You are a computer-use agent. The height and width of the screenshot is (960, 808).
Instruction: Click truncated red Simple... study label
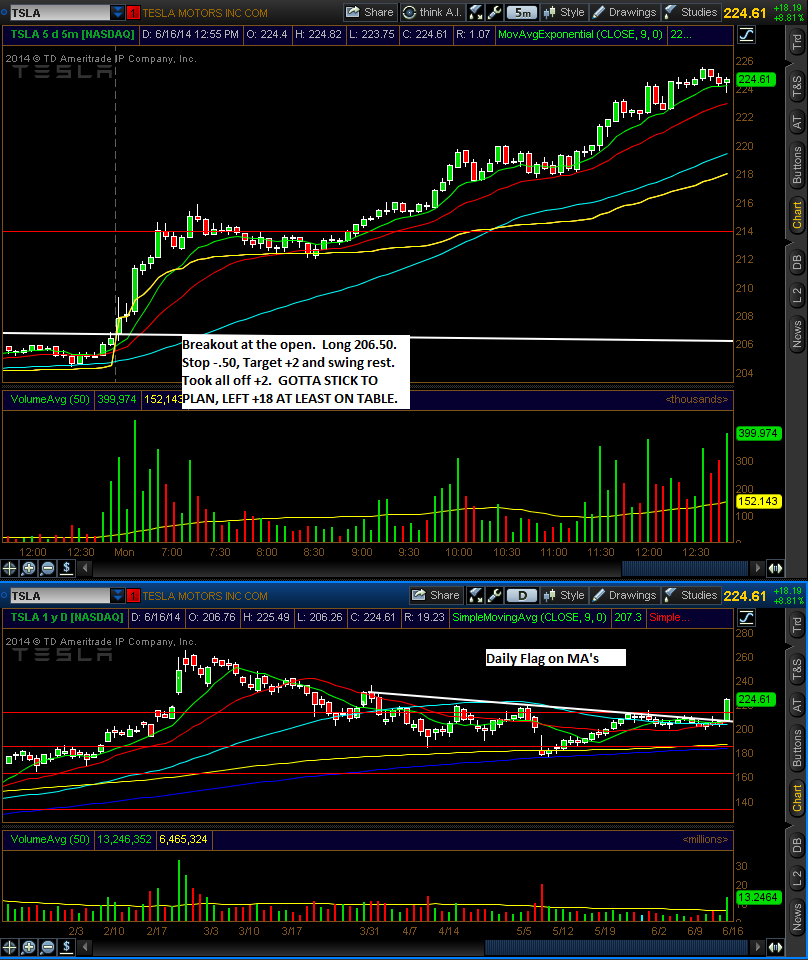[x=669, y=617]
